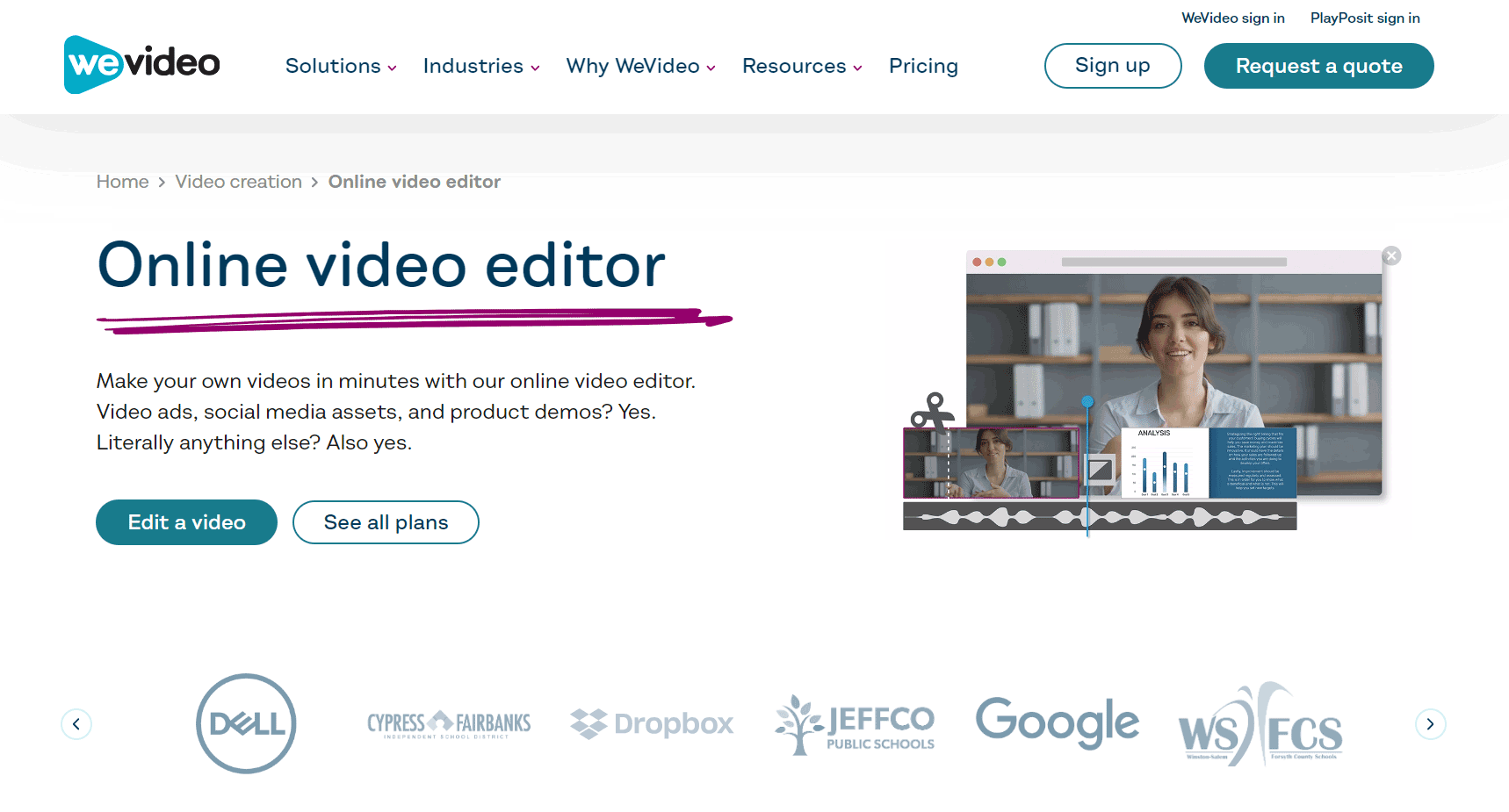Image resolution: width=1509 pixels, height=812 pixels.
Task: Expand the Industries dropdown menu
Action: click(481, 66)
